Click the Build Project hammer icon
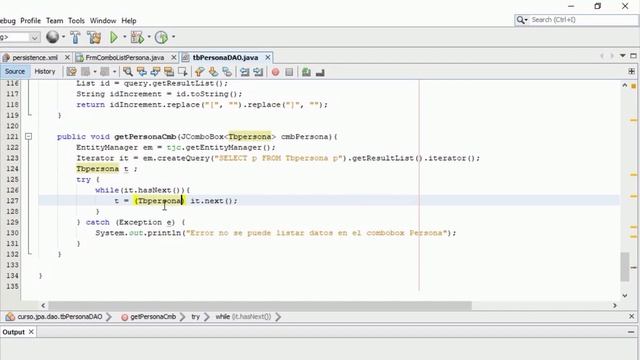Image resolution: width=640 pixels, height=360 pixels. [x=76, y=37]
